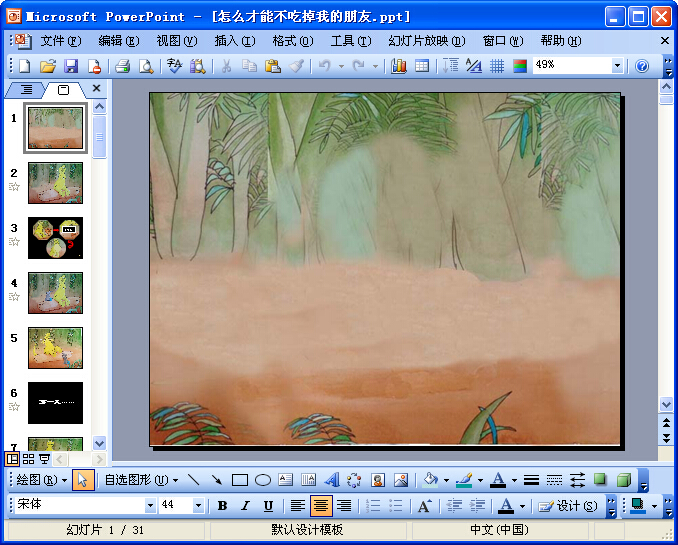Open the zoom percentage dropdown
This screenshot has width=678, height=545.
(617, 66)
